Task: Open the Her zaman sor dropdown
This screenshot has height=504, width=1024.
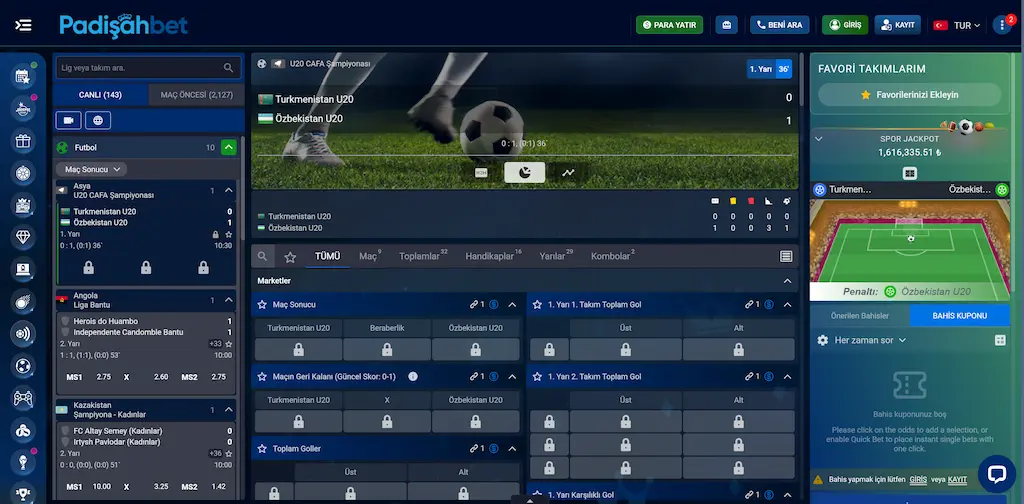Action: (870, 340)
